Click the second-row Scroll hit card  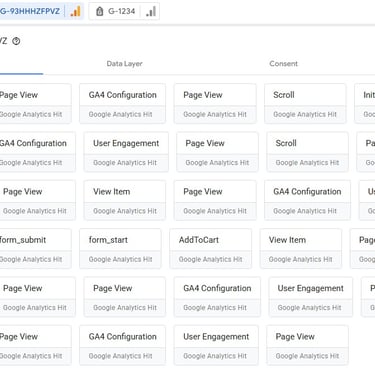coord(308,152)
